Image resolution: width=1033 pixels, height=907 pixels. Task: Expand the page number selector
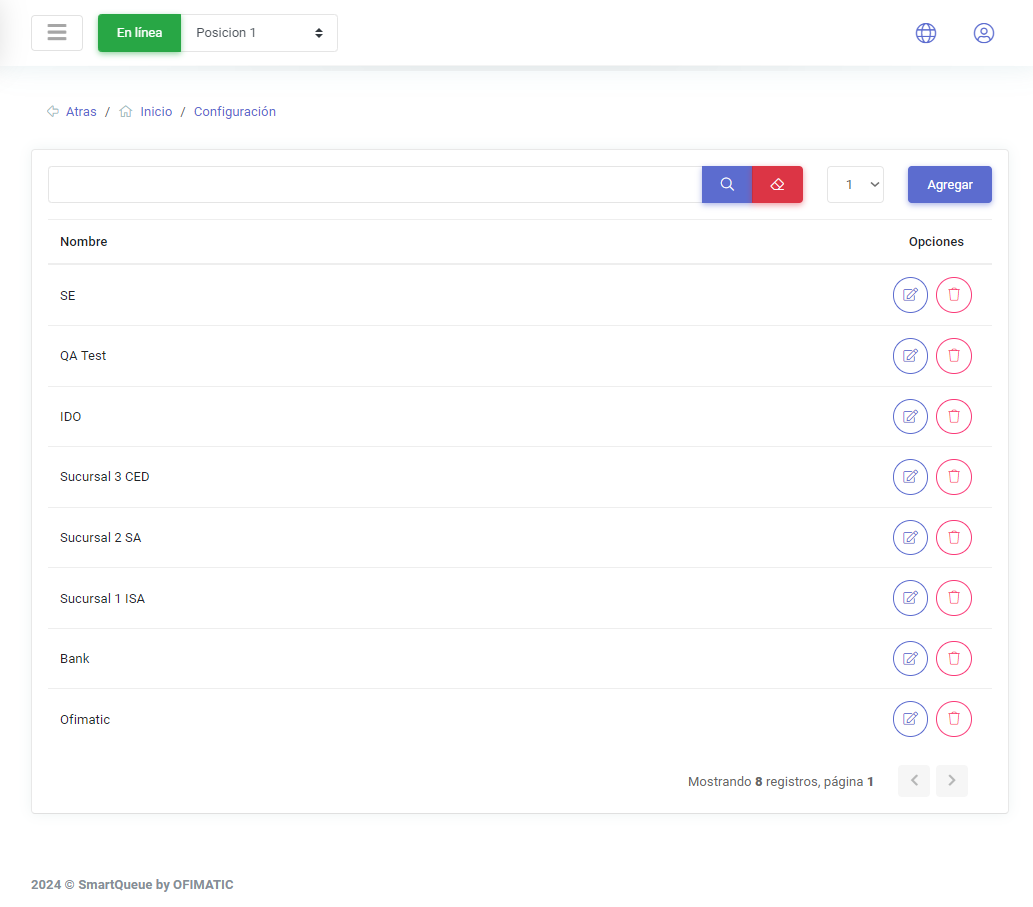click(855, 185)
